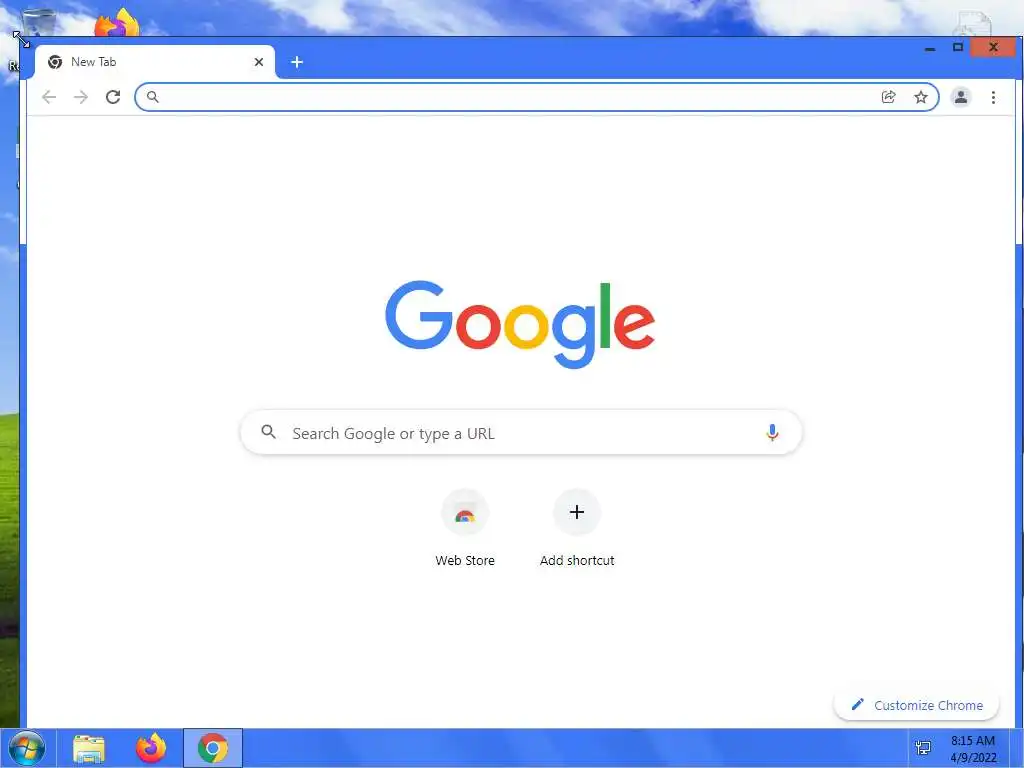The image size is (1024, 768).
Task: Click the network tray icon
Action: coord(923,748)
